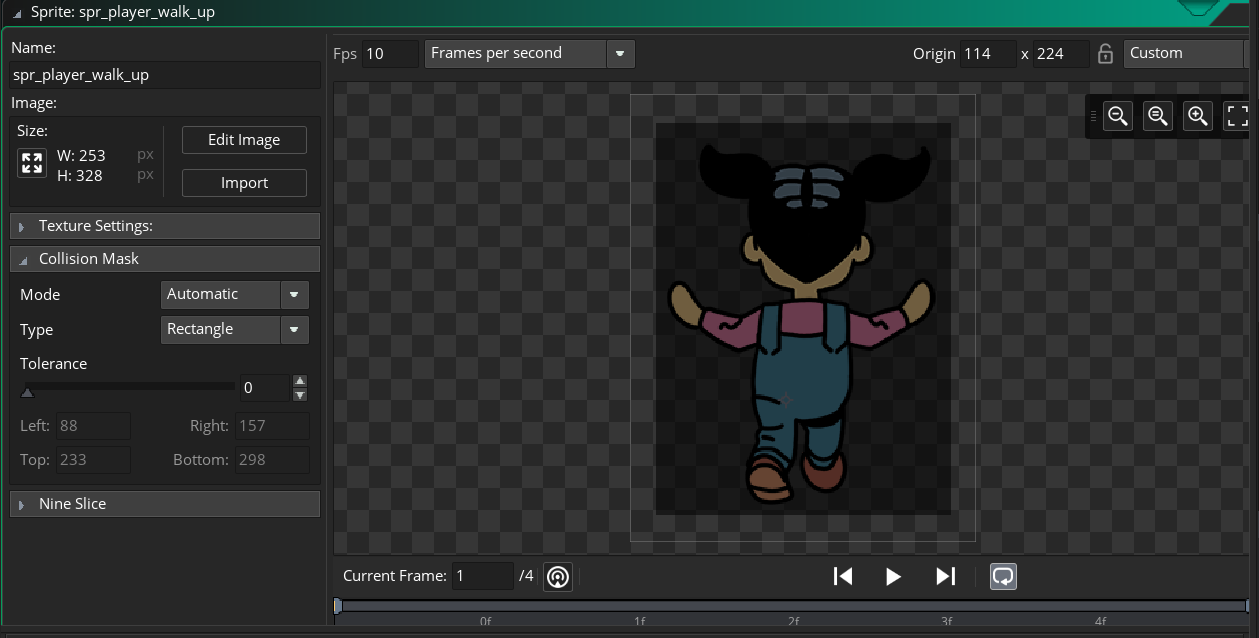Open the Frames per second dropdown
Image resolution: width=1259 pixels, height=638 pixels.
pos(529,54)
